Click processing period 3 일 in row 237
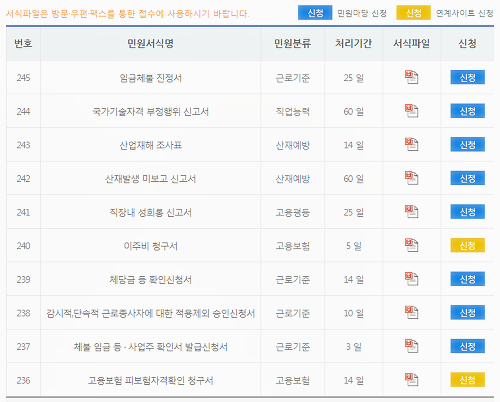 pos(354,347)
